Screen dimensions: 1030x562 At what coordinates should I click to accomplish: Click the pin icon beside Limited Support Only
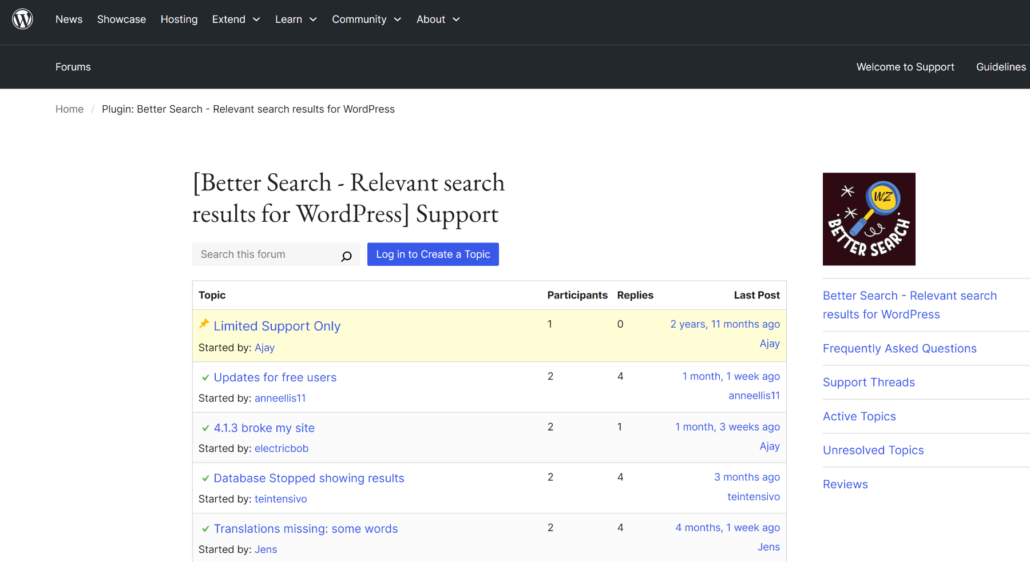tap(204, 324)
